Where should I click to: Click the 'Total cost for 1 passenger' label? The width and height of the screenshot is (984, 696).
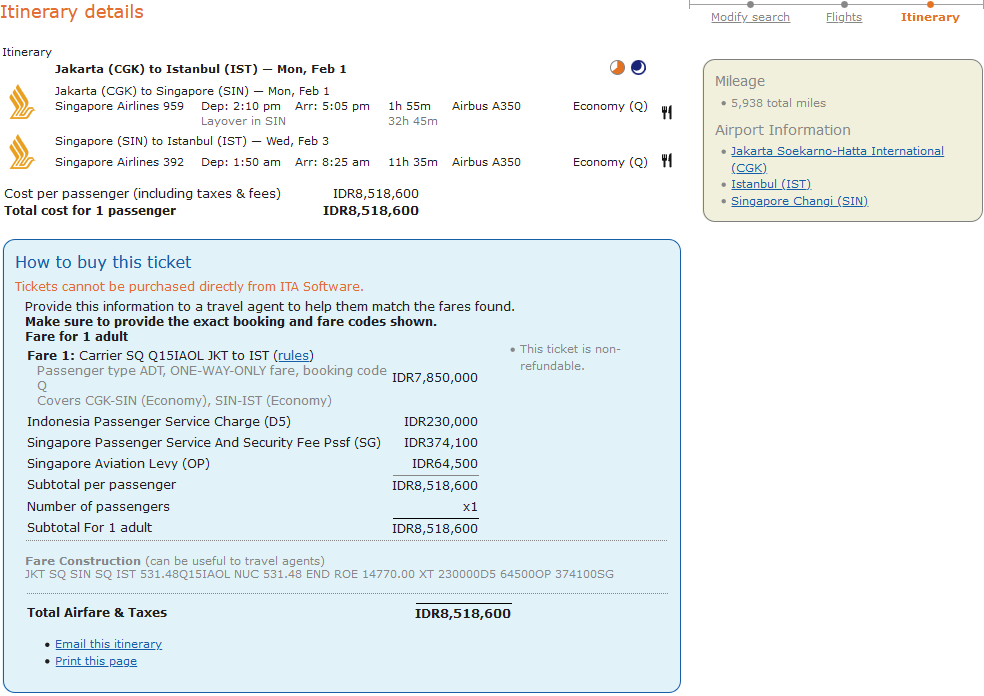pyautogui.click(x=90, y=211)
